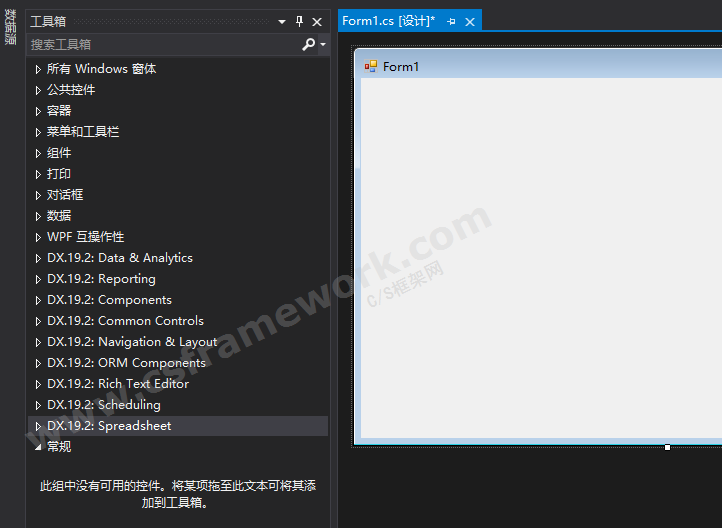This screenshot has height=528, width=722.
Task: Open the DX.19.2: Reporting category
Action: click(101, 279)
